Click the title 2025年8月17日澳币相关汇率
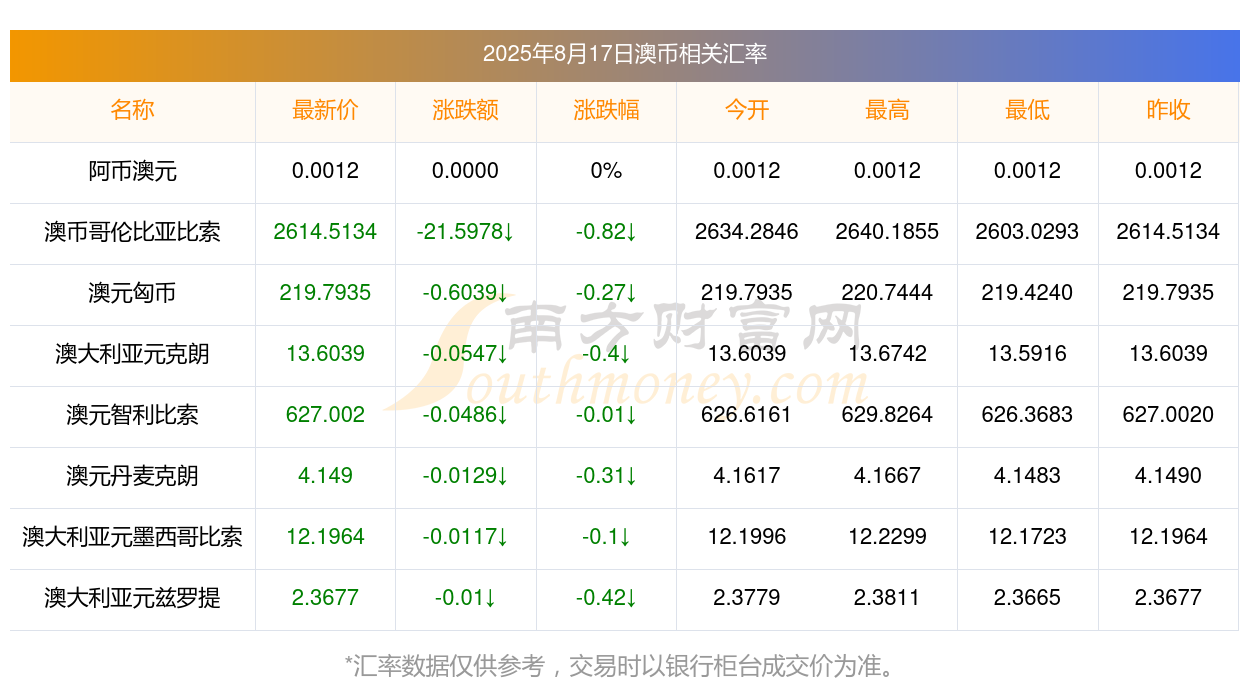Image resolution: width=1250 pixels, height=698 pixels. [625, 54]
